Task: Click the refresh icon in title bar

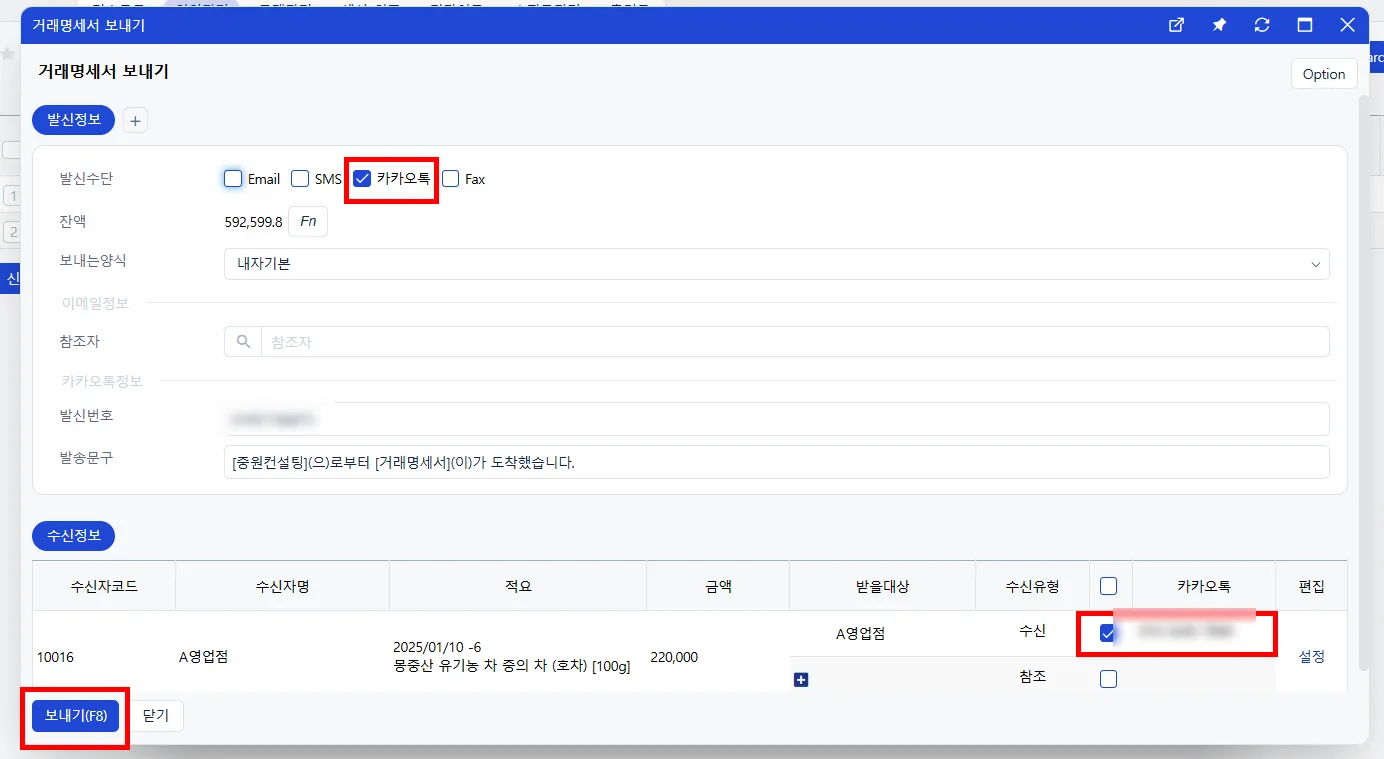Action: (x=1262, y=25)
